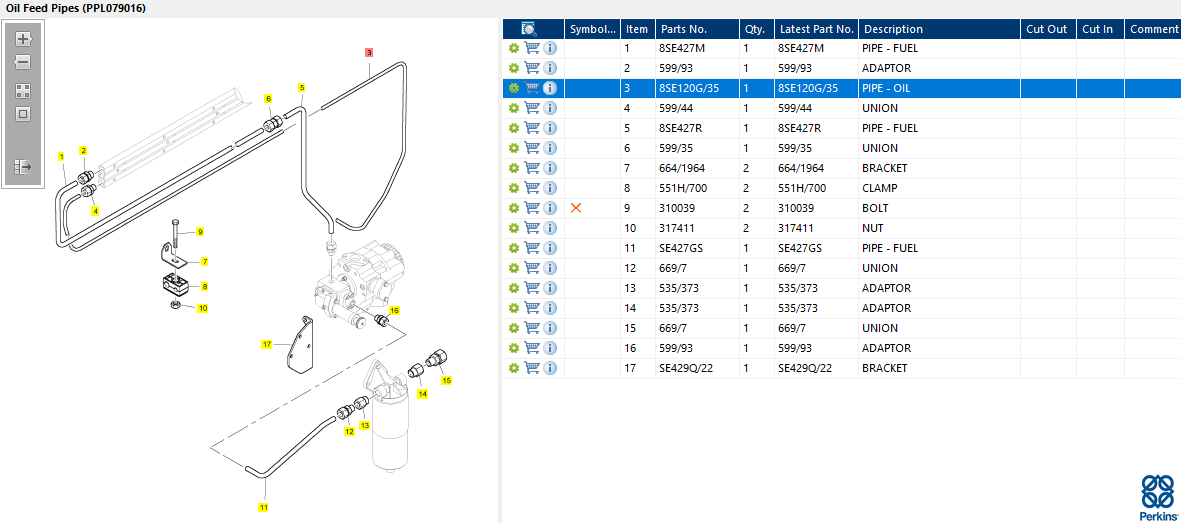Screen dimensions: 1181x523
Task: Click green gear icon for item 7 BRACKET
Action: pos(514,168)
